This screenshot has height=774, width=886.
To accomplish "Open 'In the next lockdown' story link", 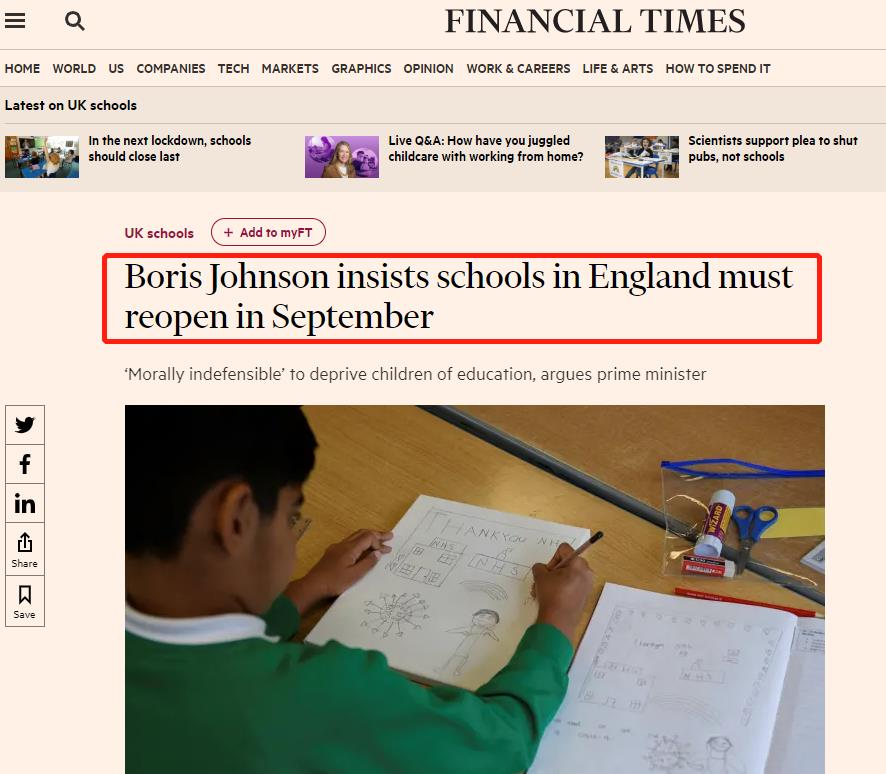I will pyautogui.click(x=170, y=149).
